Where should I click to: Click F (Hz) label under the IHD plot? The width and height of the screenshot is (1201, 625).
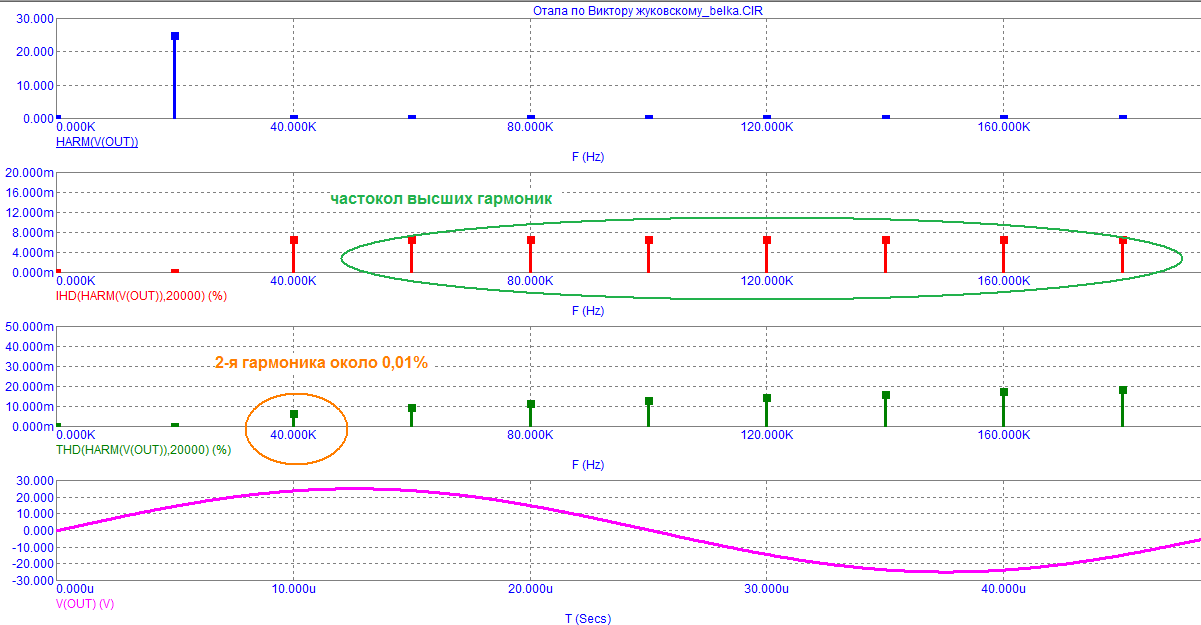[588, 311]
